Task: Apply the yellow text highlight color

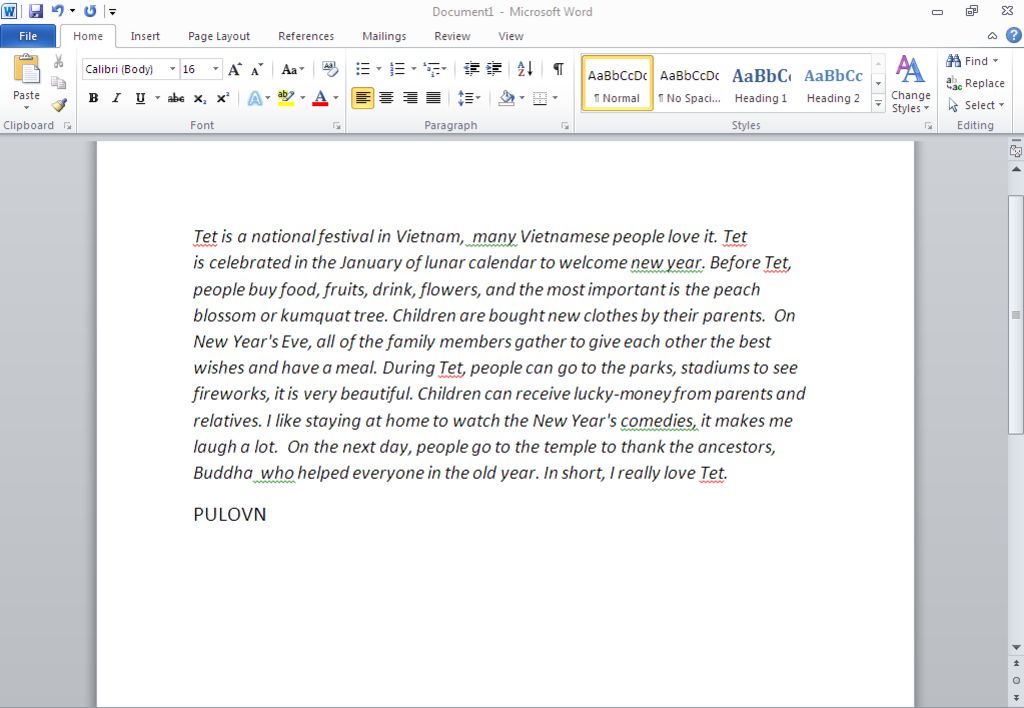Action: (285, 98)
